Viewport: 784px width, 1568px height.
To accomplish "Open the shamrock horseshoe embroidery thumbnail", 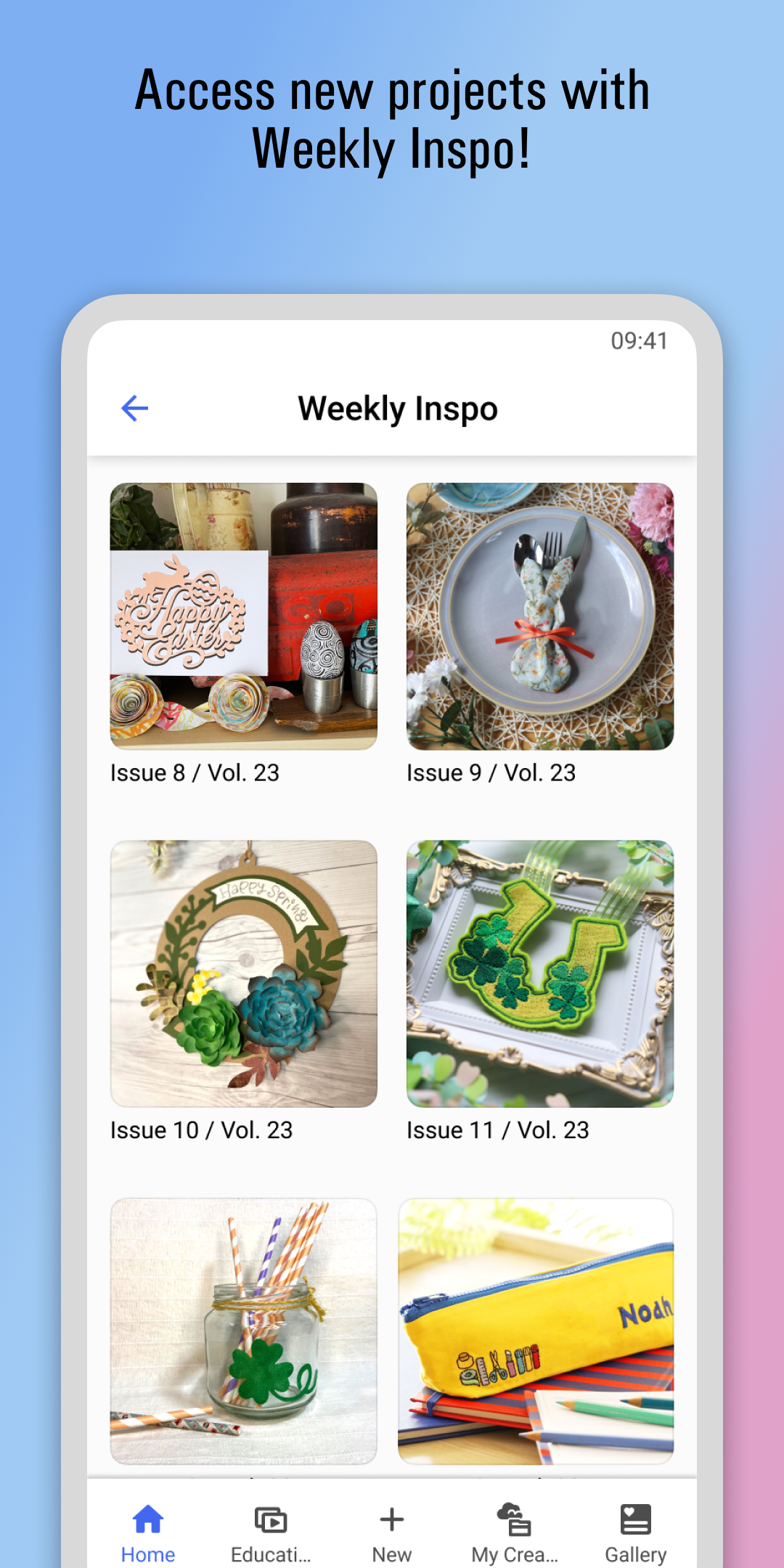I will coord(540,973).
